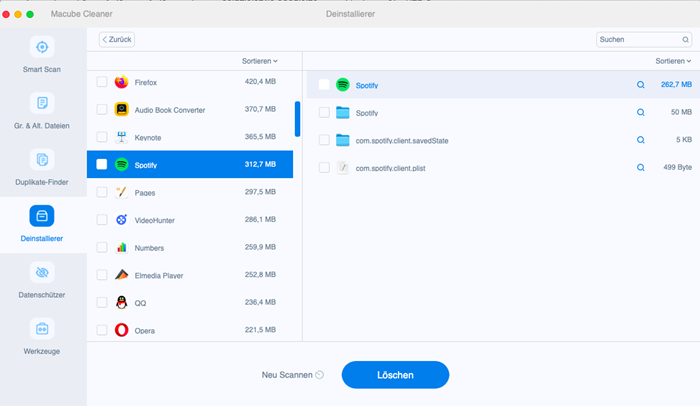Select the Datenschützer label
This screenshot has height=406, width=700.
42,295
